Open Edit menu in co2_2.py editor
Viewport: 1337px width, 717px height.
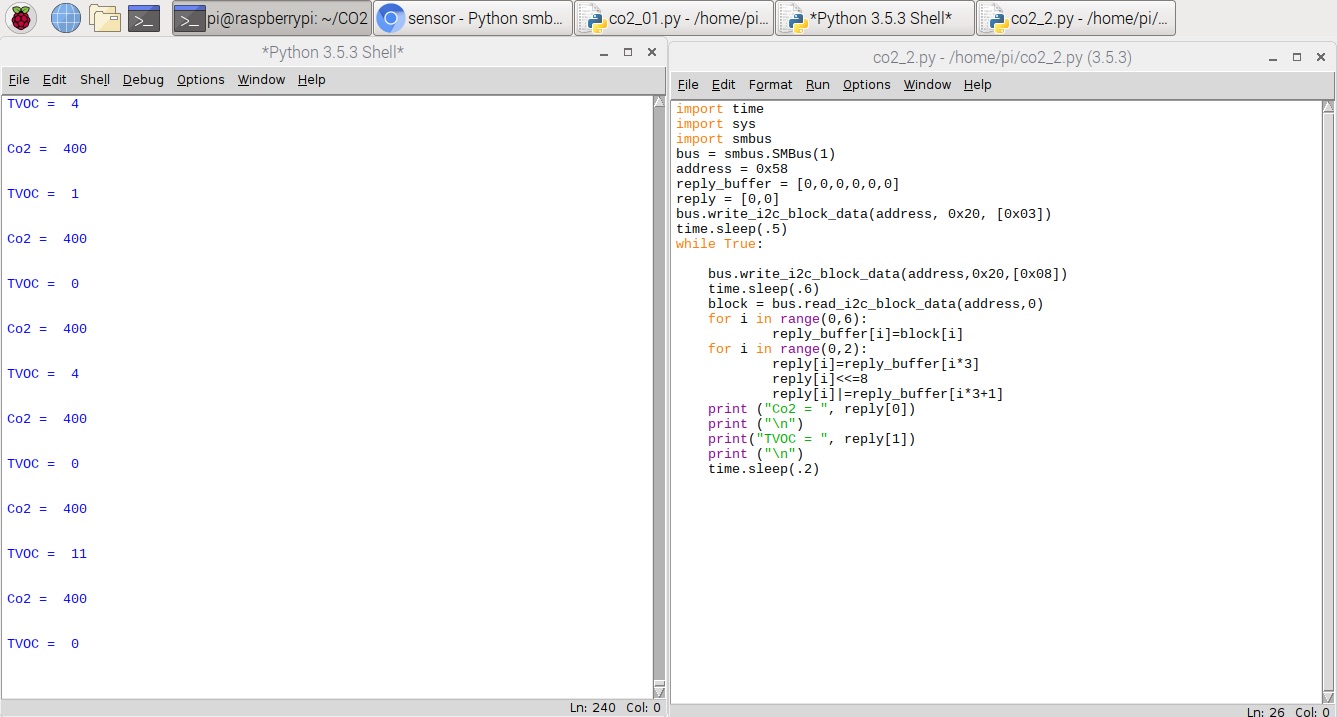(x=723, y=85)
